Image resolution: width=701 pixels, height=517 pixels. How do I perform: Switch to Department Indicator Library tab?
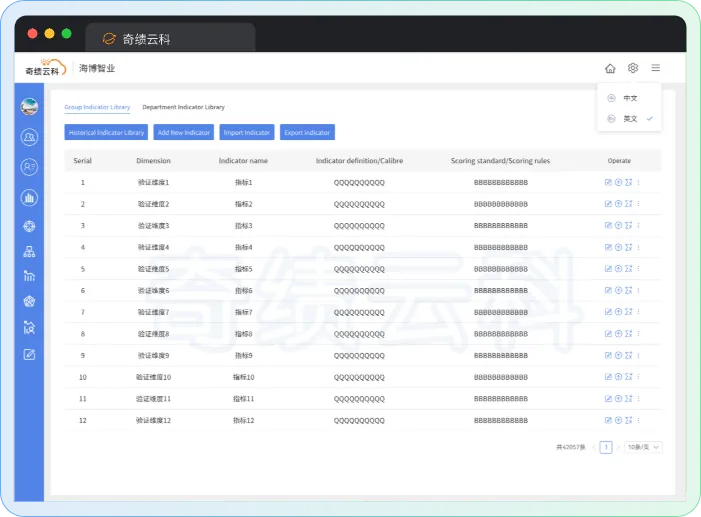pos(183,107)
